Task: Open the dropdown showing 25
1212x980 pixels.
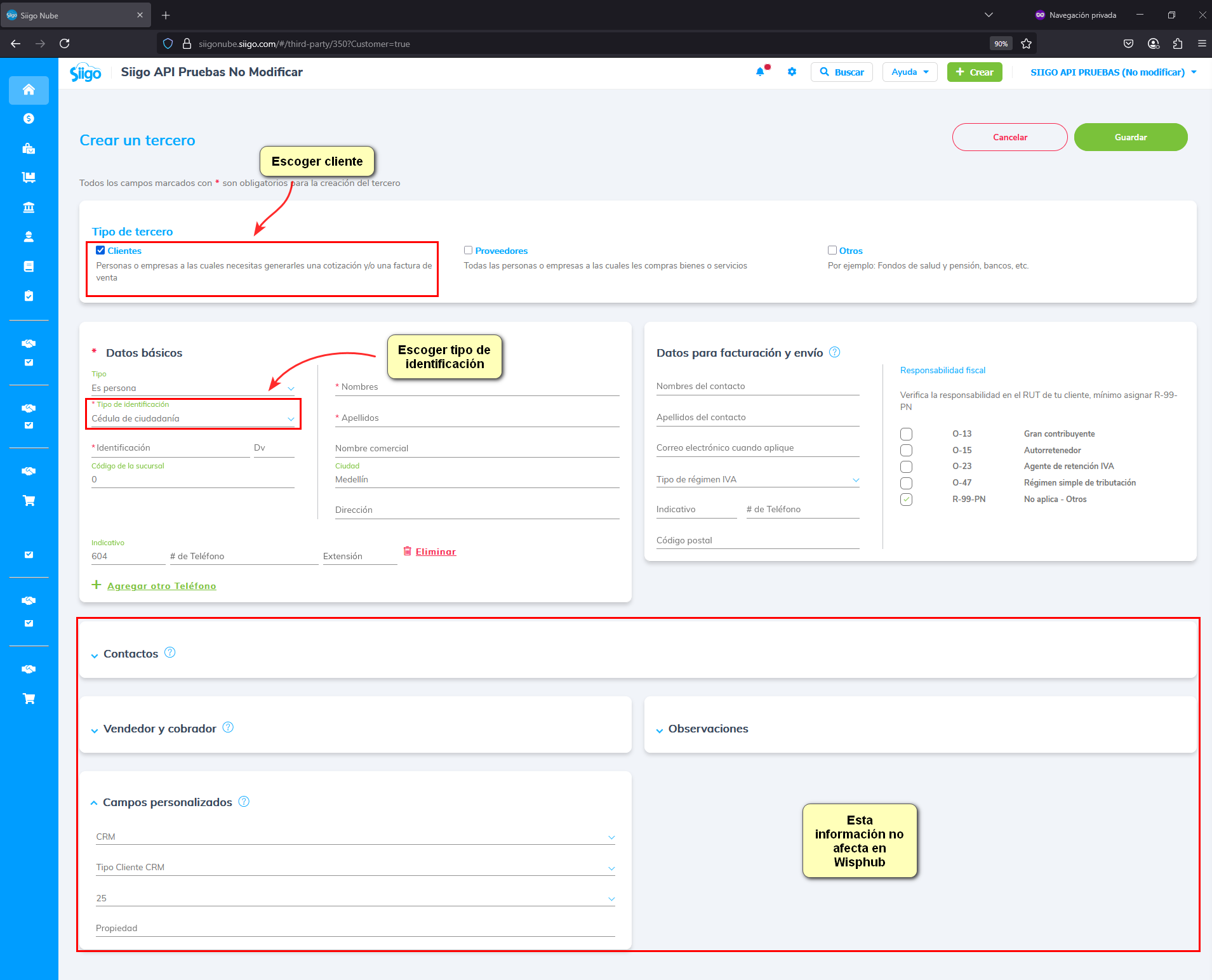Action: coord(356,898)
